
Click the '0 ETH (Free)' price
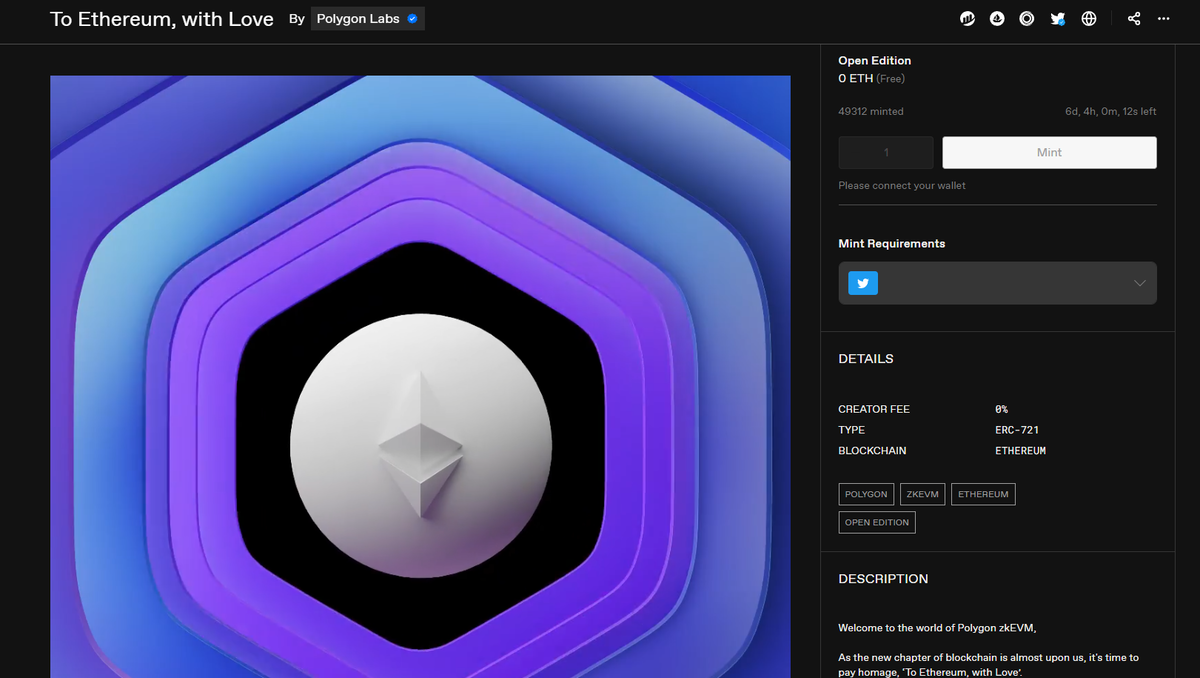click(872, 78)
